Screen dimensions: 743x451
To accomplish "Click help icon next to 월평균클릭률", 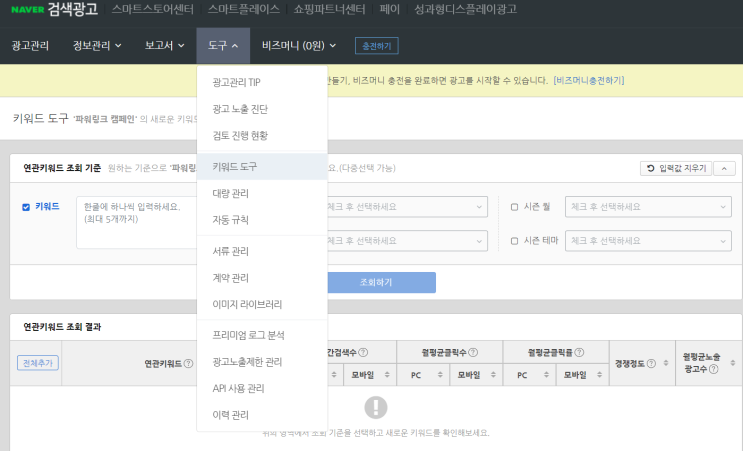I will pos(579,352).
